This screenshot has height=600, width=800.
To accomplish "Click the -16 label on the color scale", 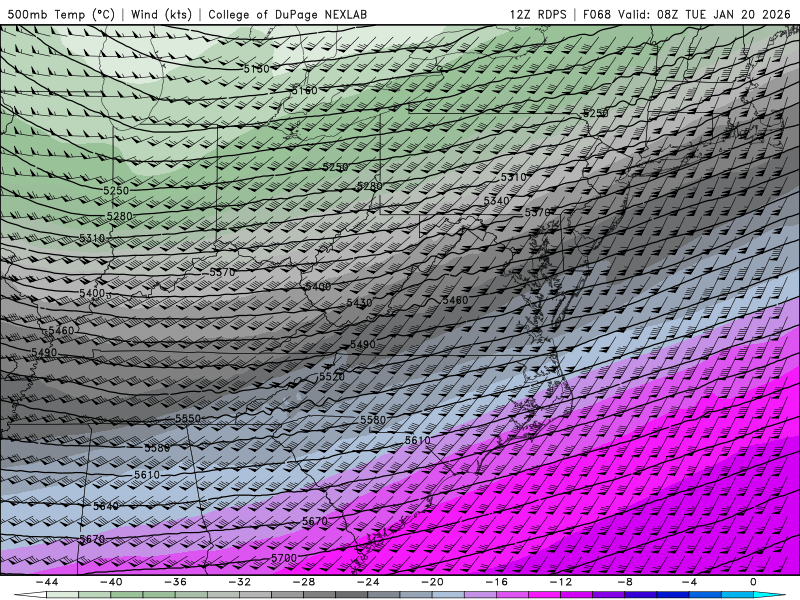I will point(497,582).
